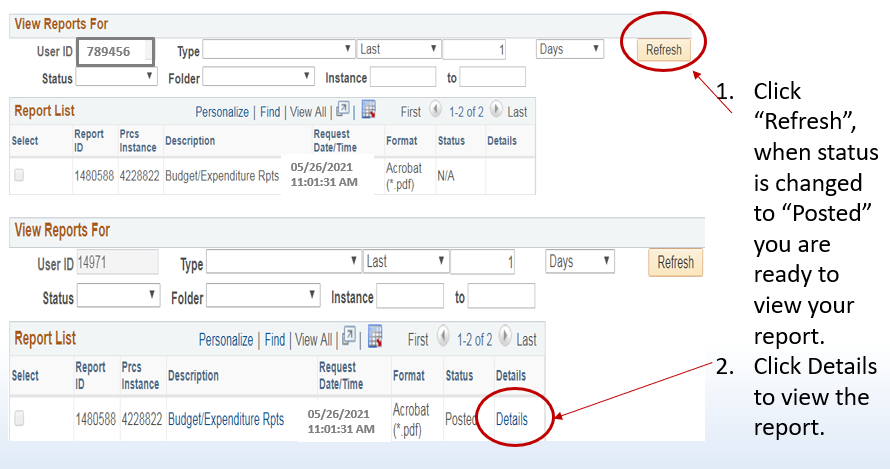Open the Details link for the Posted report
This screenshot has width=890, height=469.
coord(511,419)
